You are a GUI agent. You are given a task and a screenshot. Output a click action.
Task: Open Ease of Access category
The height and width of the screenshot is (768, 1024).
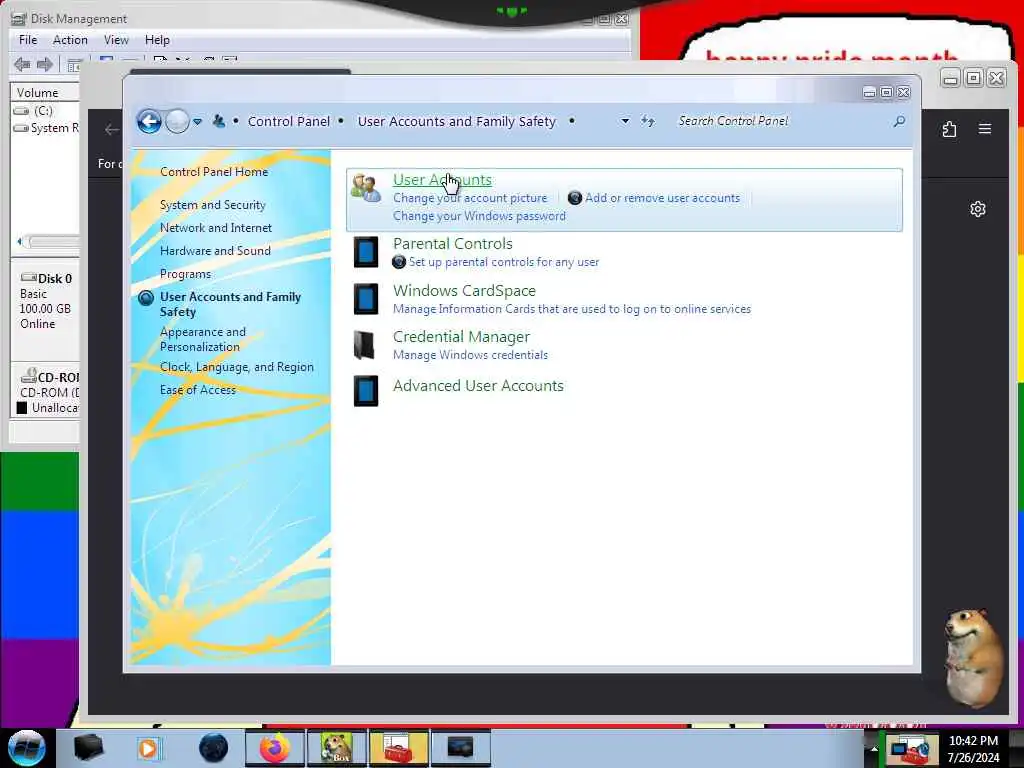tap(197, 390)
